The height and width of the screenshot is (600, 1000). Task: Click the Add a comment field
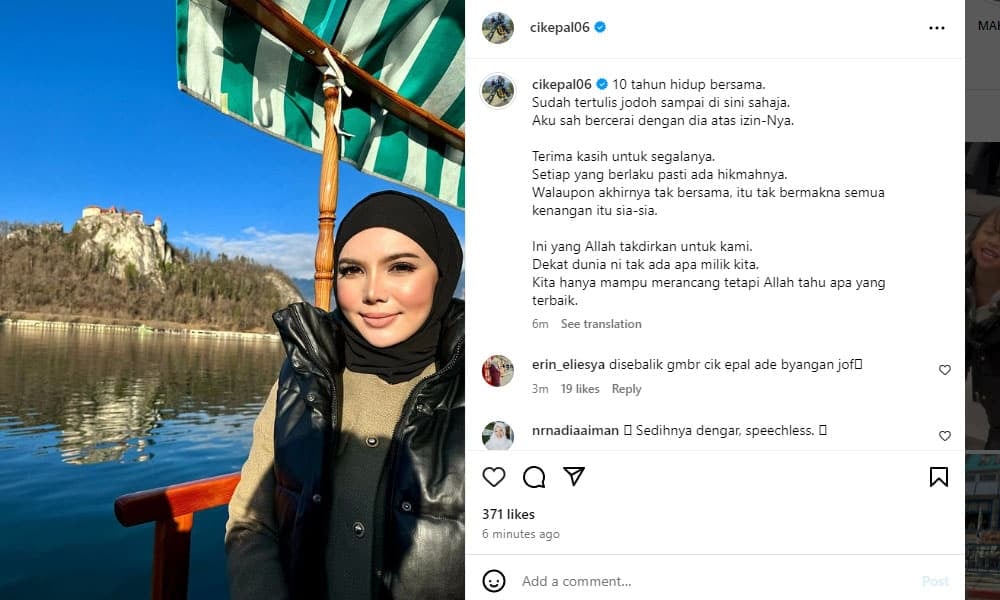[x=714, y=581]
